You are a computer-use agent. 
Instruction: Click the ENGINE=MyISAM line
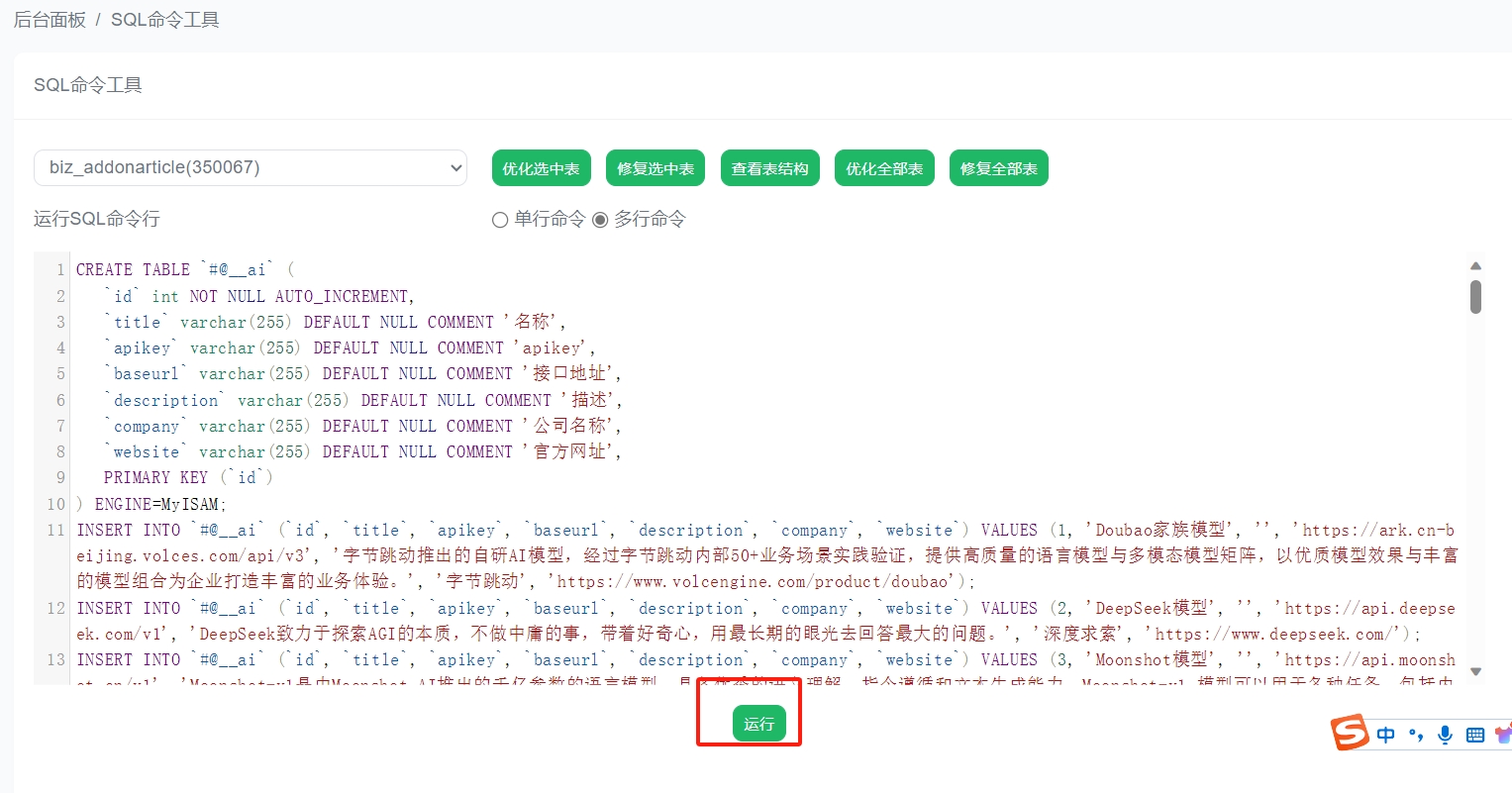(151, 504)
